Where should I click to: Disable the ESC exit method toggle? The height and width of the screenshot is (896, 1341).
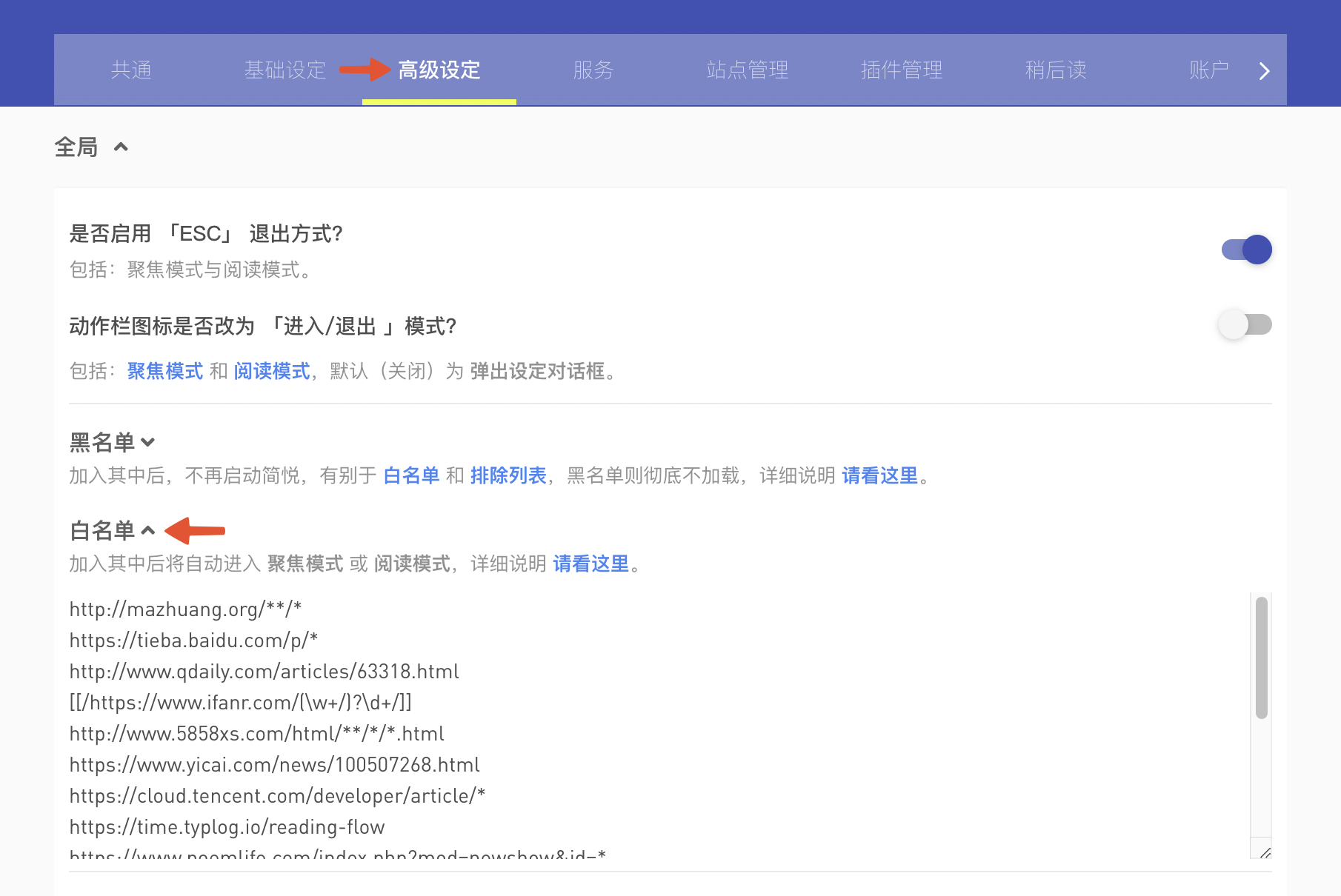point(1246,250)
